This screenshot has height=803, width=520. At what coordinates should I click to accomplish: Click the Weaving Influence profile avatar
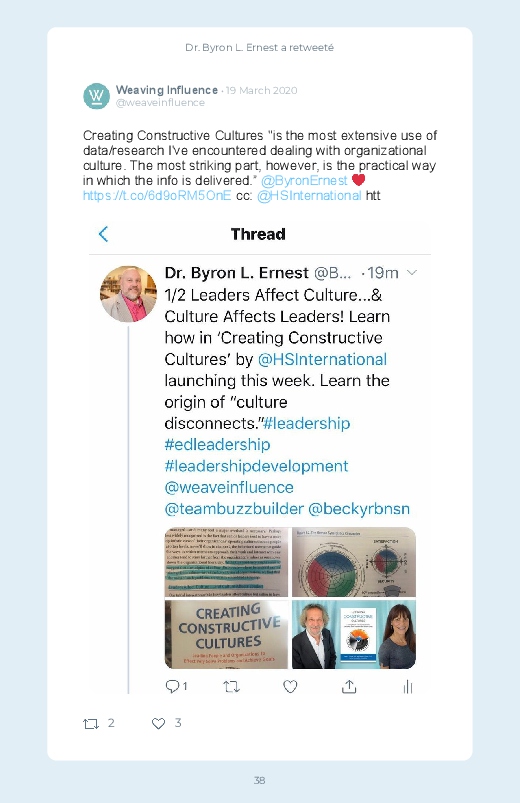tap(96, 96)
